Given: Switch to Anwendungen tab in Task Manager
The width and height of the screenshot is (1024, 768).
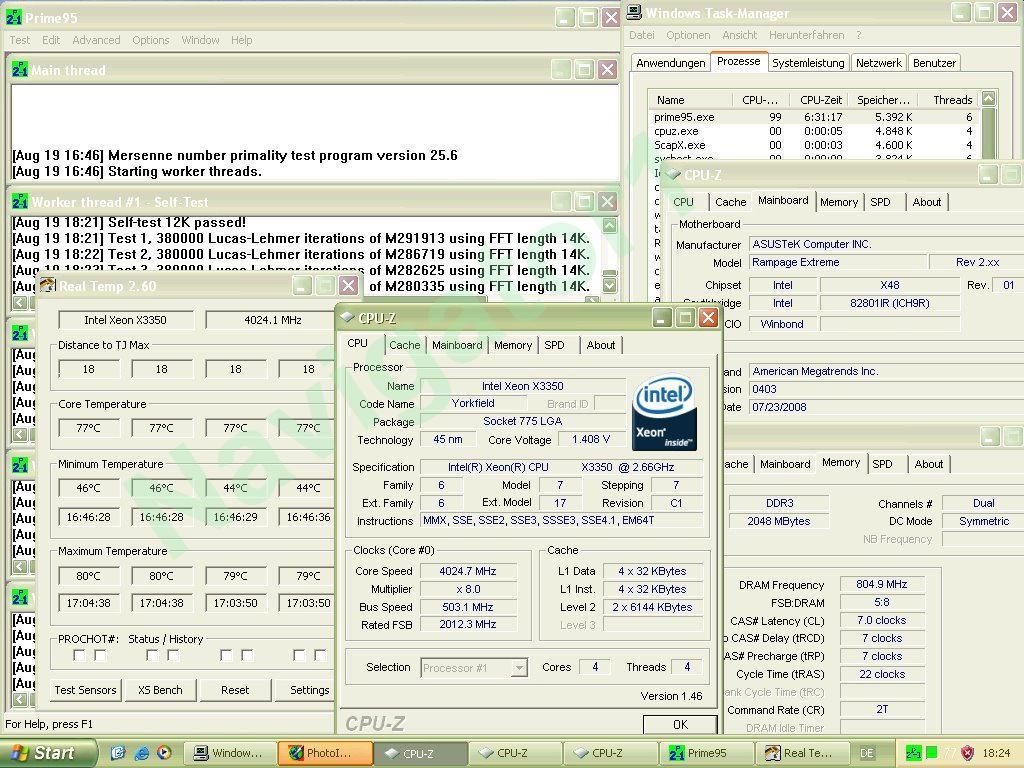Looking at the screenshot, I should (x=671, y=63).
